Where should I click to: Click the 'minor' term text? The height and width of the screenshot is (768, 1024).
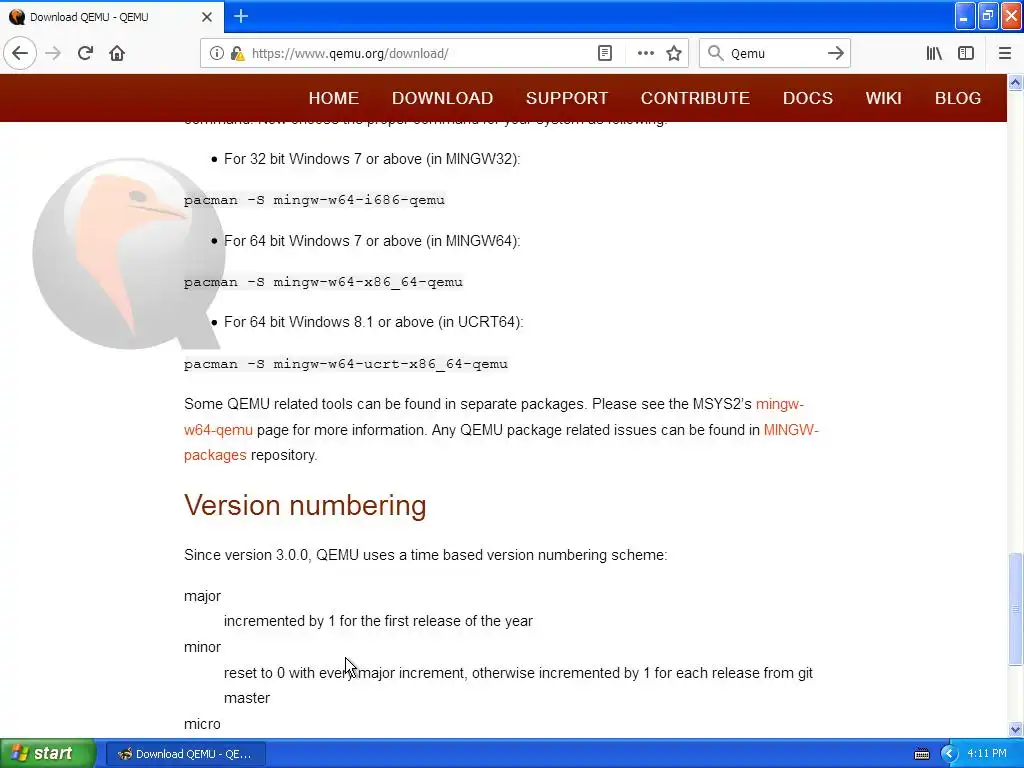click(202, 647)
